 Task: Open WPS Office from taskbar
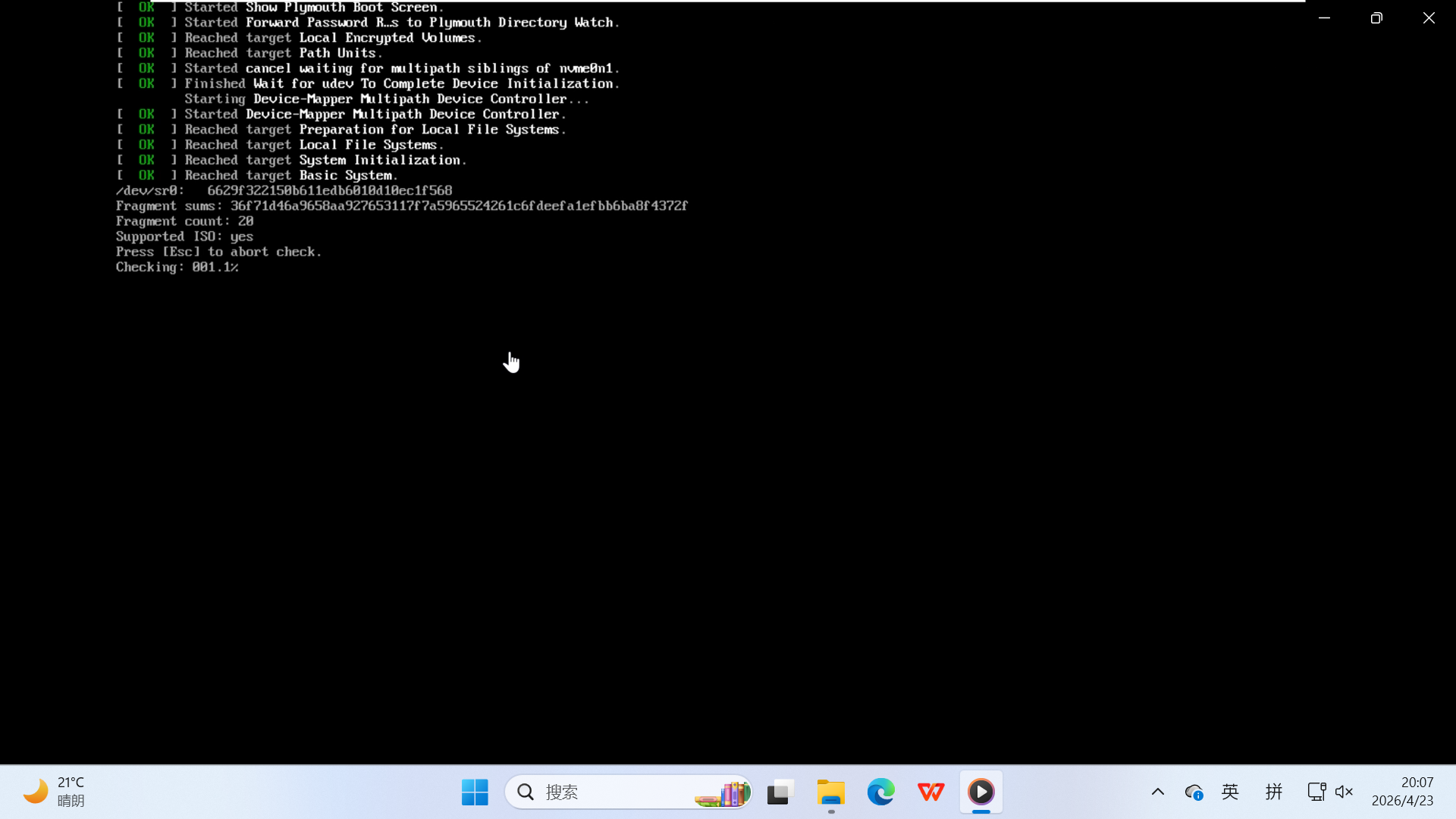tap(930, 792)
